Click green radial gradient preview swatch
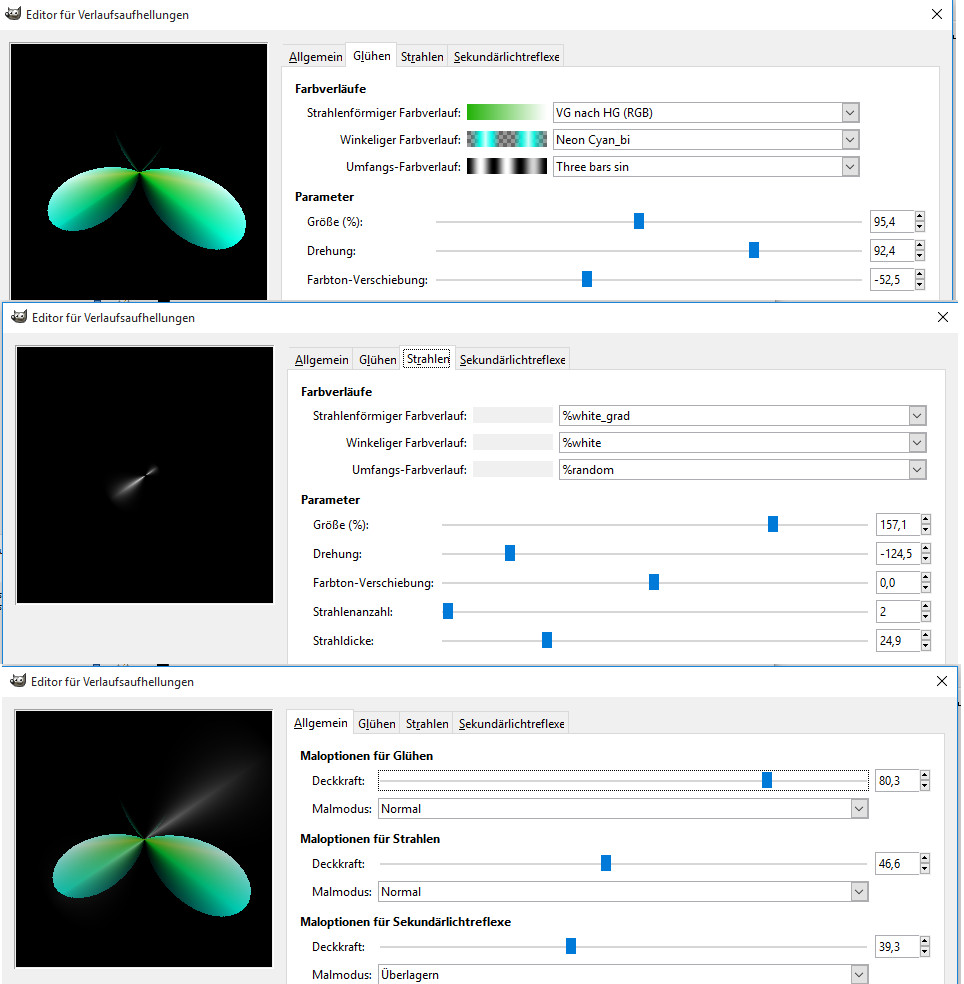 tap(506, 112)
